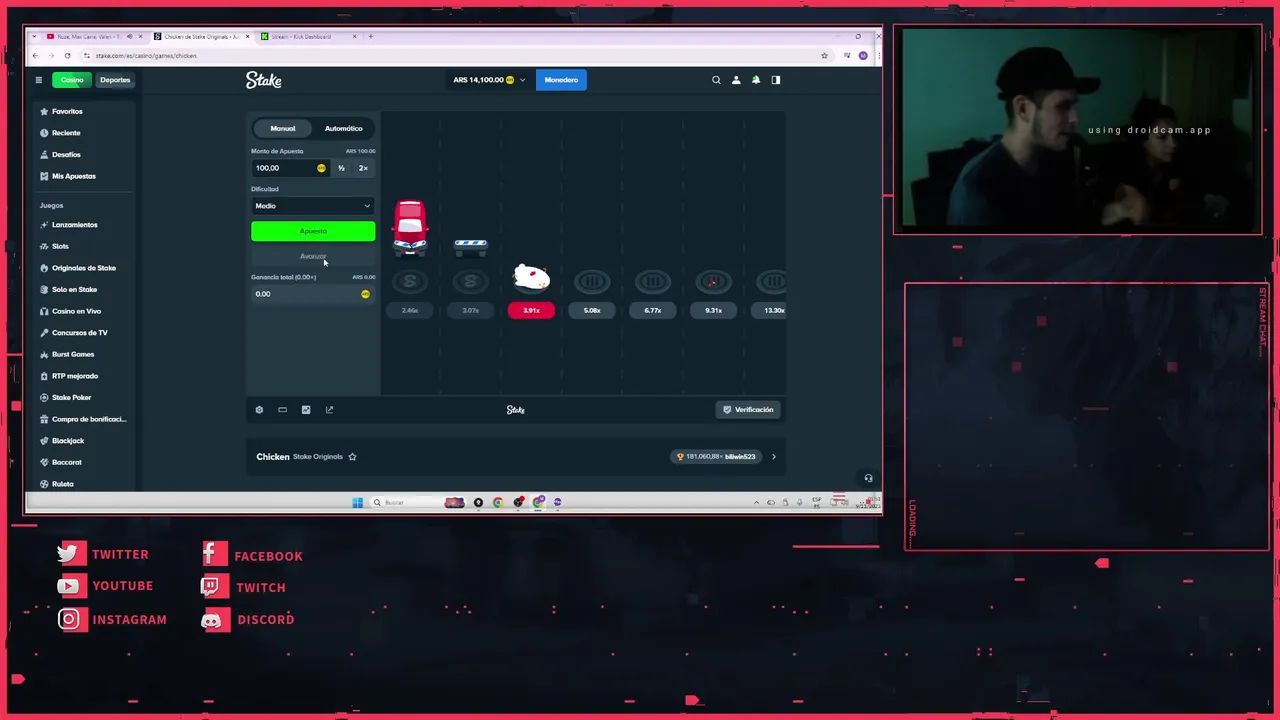Open Chrome from the taskbar

[498, 502]
